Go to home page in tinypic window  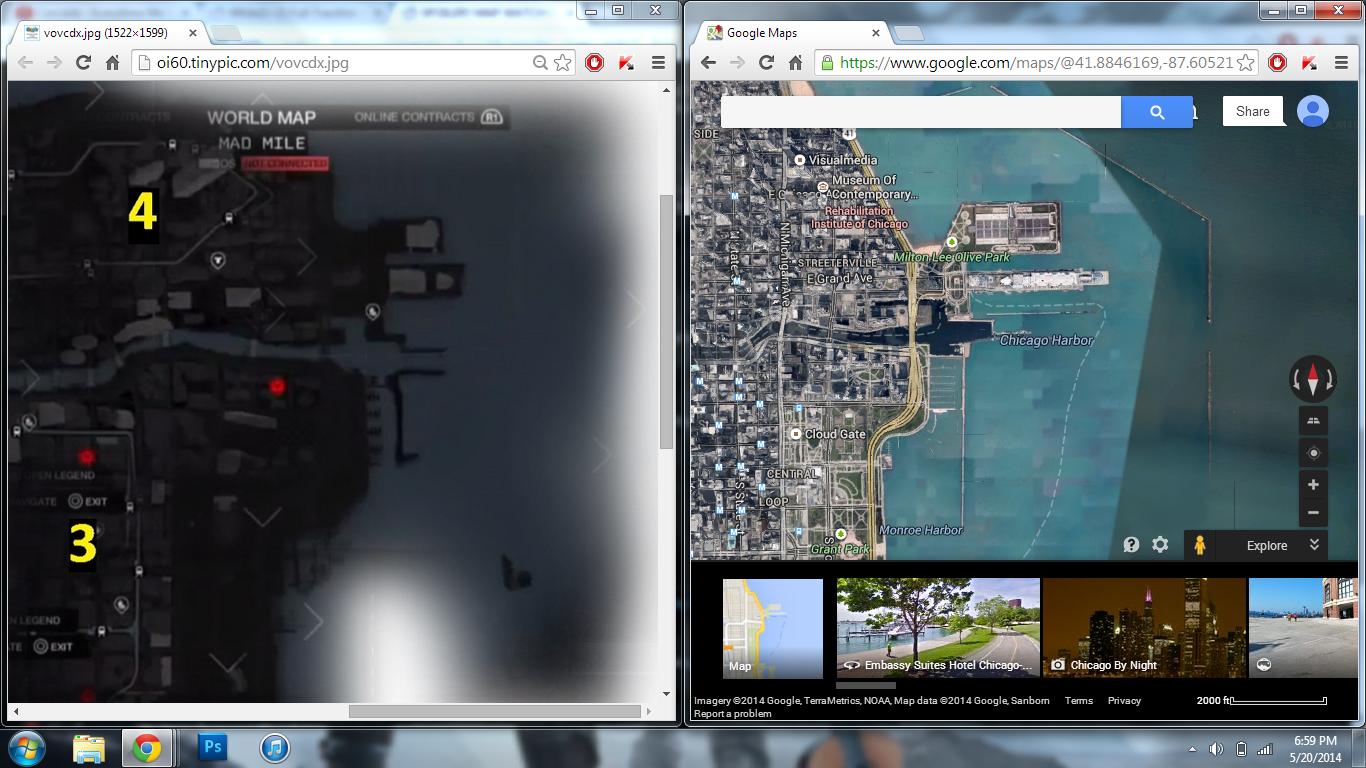click(x=113, y=62)
